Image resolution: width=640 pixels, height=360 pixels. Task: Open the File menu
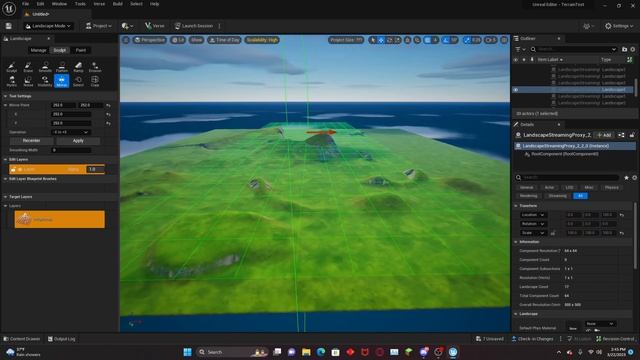[x=25, y=4]
